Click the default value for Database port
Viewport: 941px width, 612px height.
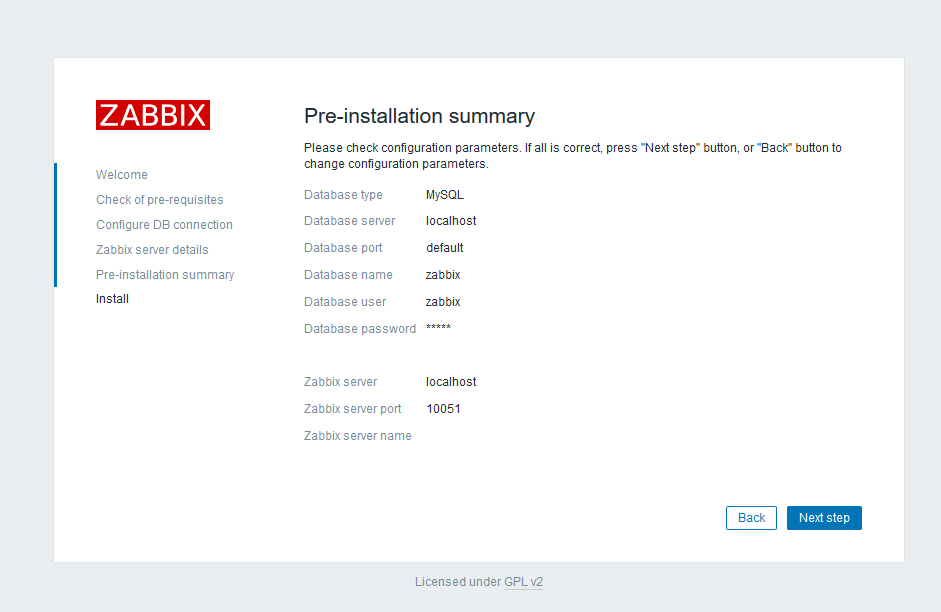pos(444,248)
